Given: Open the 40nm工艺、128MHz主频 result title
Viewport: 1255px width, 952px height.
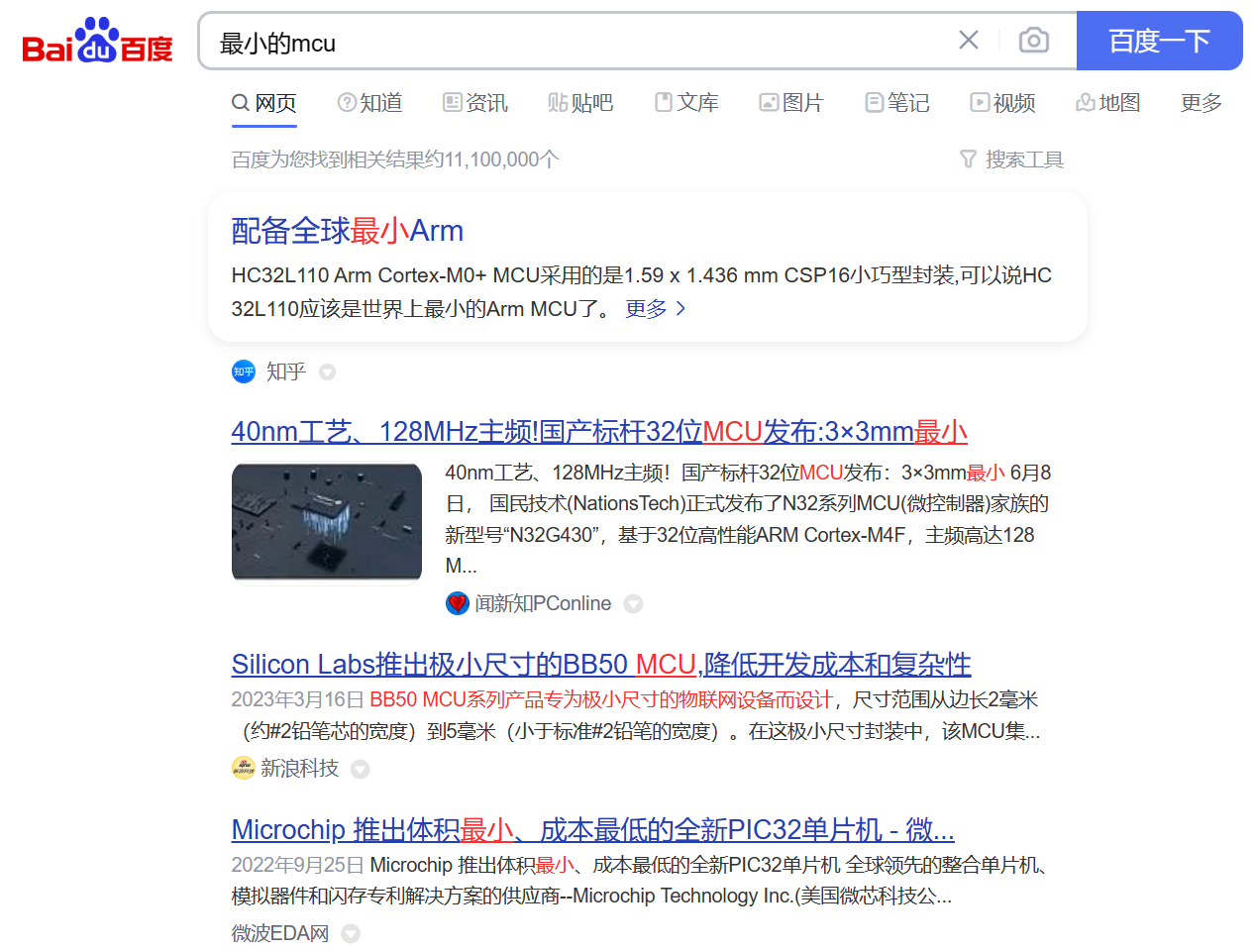Looking at the screenshot, I should pyautogui.click(x=599, y=432).
